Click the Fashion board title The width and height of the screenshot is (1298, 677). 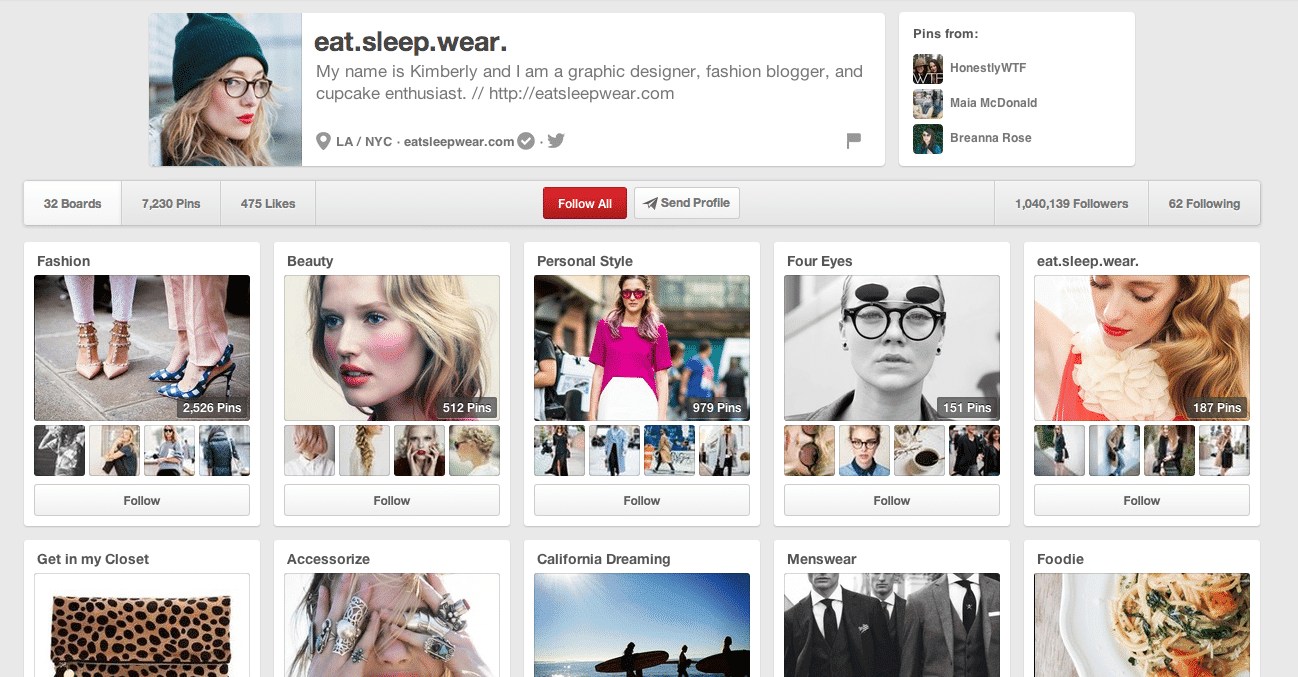[64, 261]
